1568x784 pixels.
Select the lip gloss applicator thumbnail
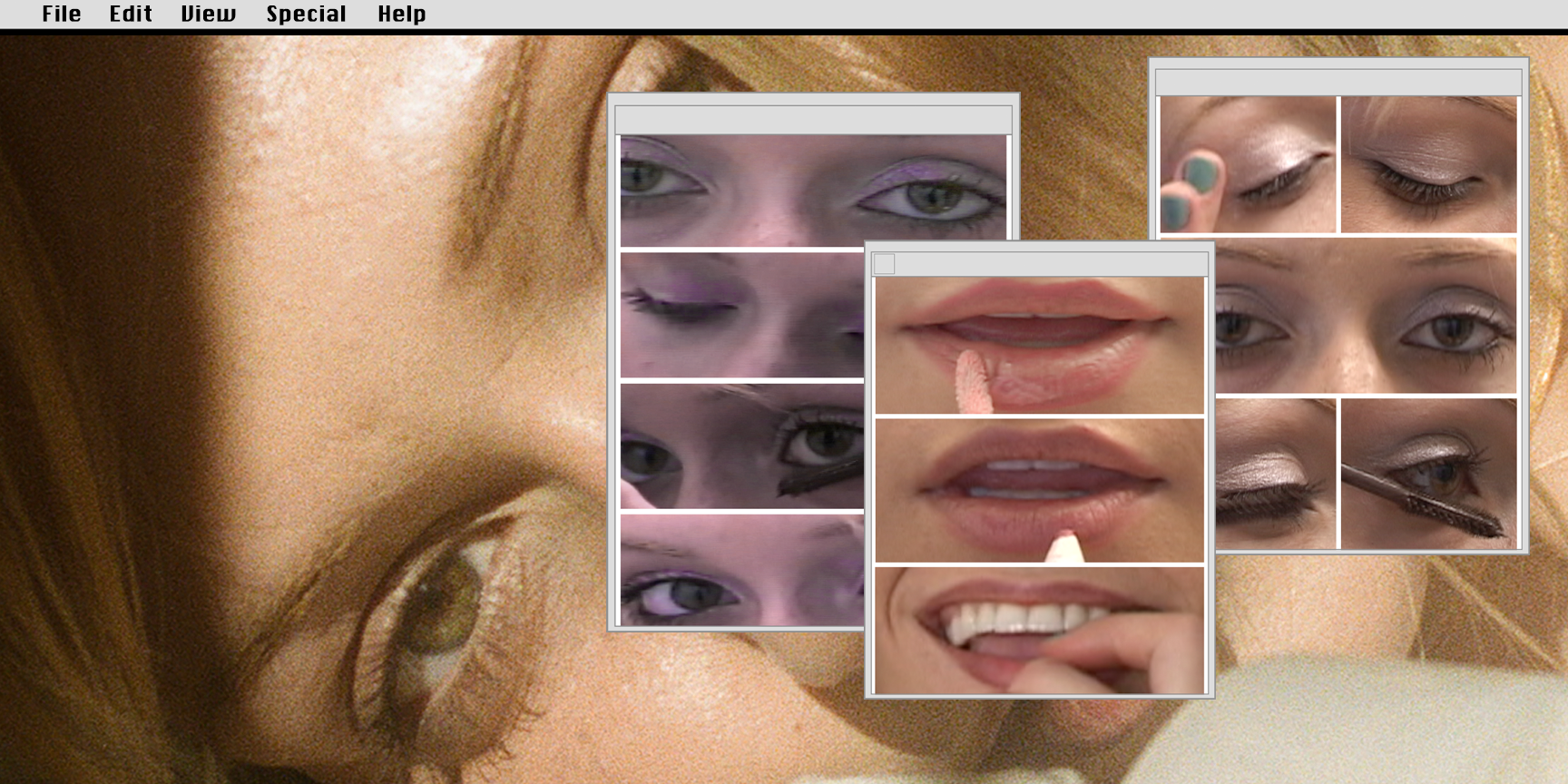tap(1039, 346)
